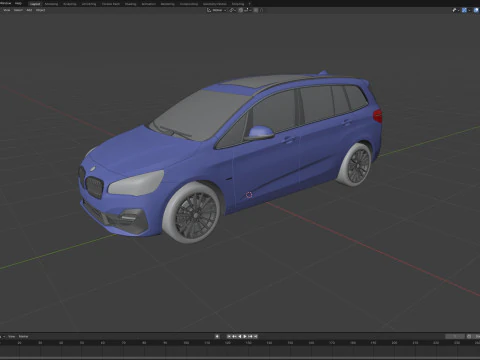Open the Global transform orientation dropdown
Screen dimensions: 480x360
(216, 10)
